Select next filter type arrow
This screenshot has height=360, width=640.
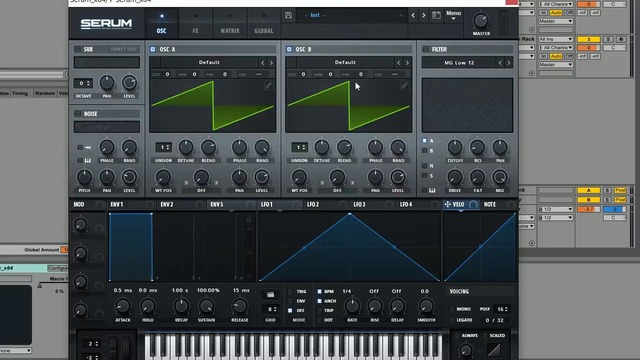pyautogui.click(x=509, y=63)
